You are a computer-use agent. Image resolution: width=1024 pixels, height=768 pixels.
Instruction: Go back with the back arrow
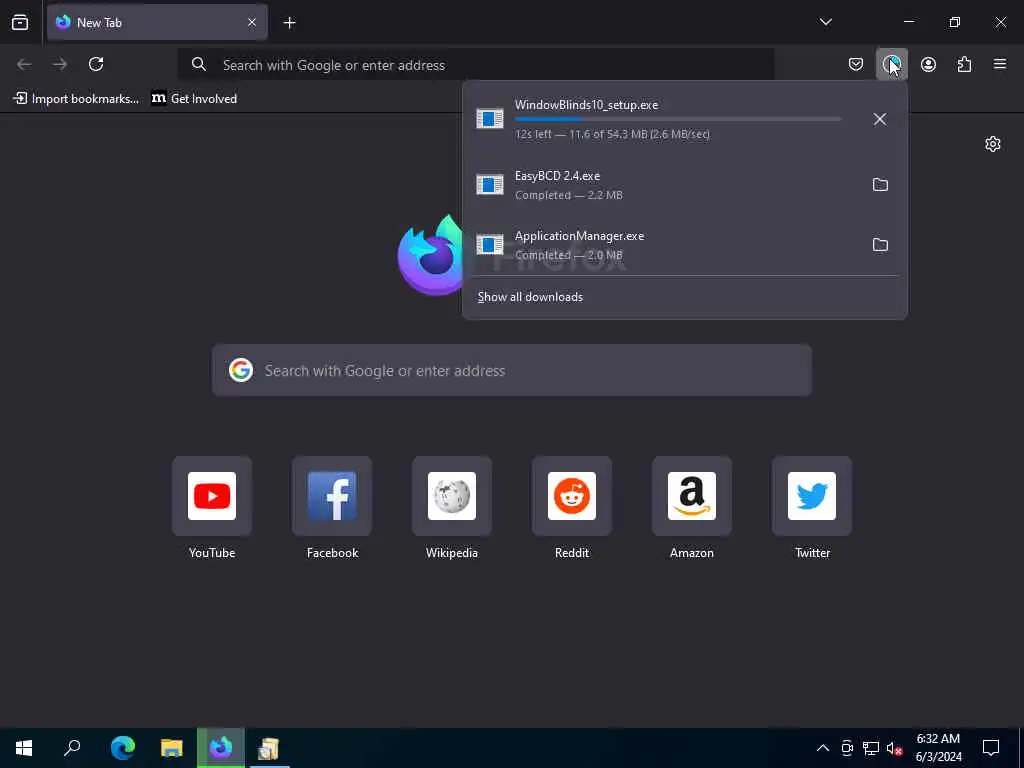click(24, 64)
